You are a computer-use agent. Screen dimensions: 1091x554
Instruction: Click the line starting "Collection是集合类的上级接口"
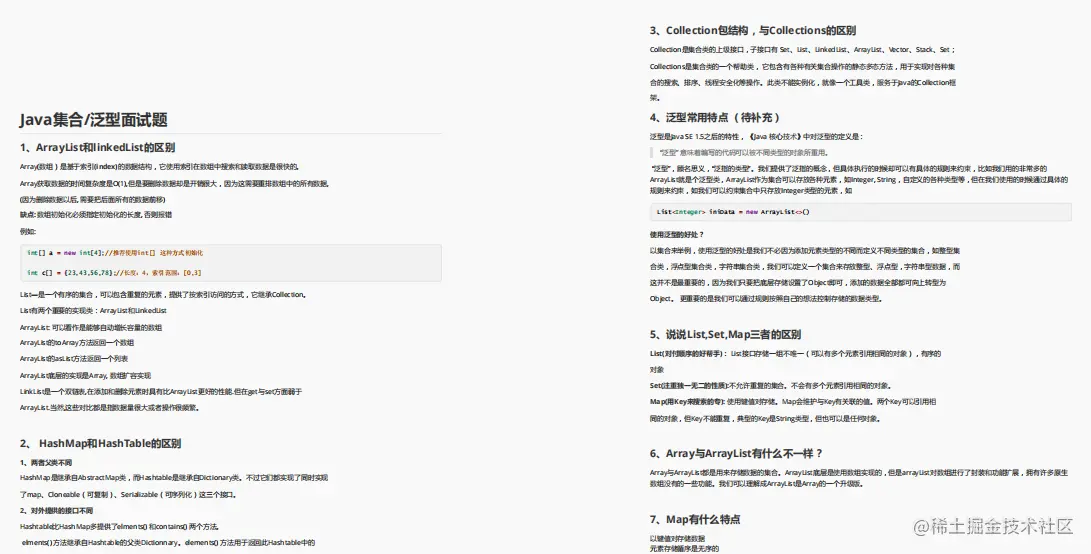[x=803, y=49]
